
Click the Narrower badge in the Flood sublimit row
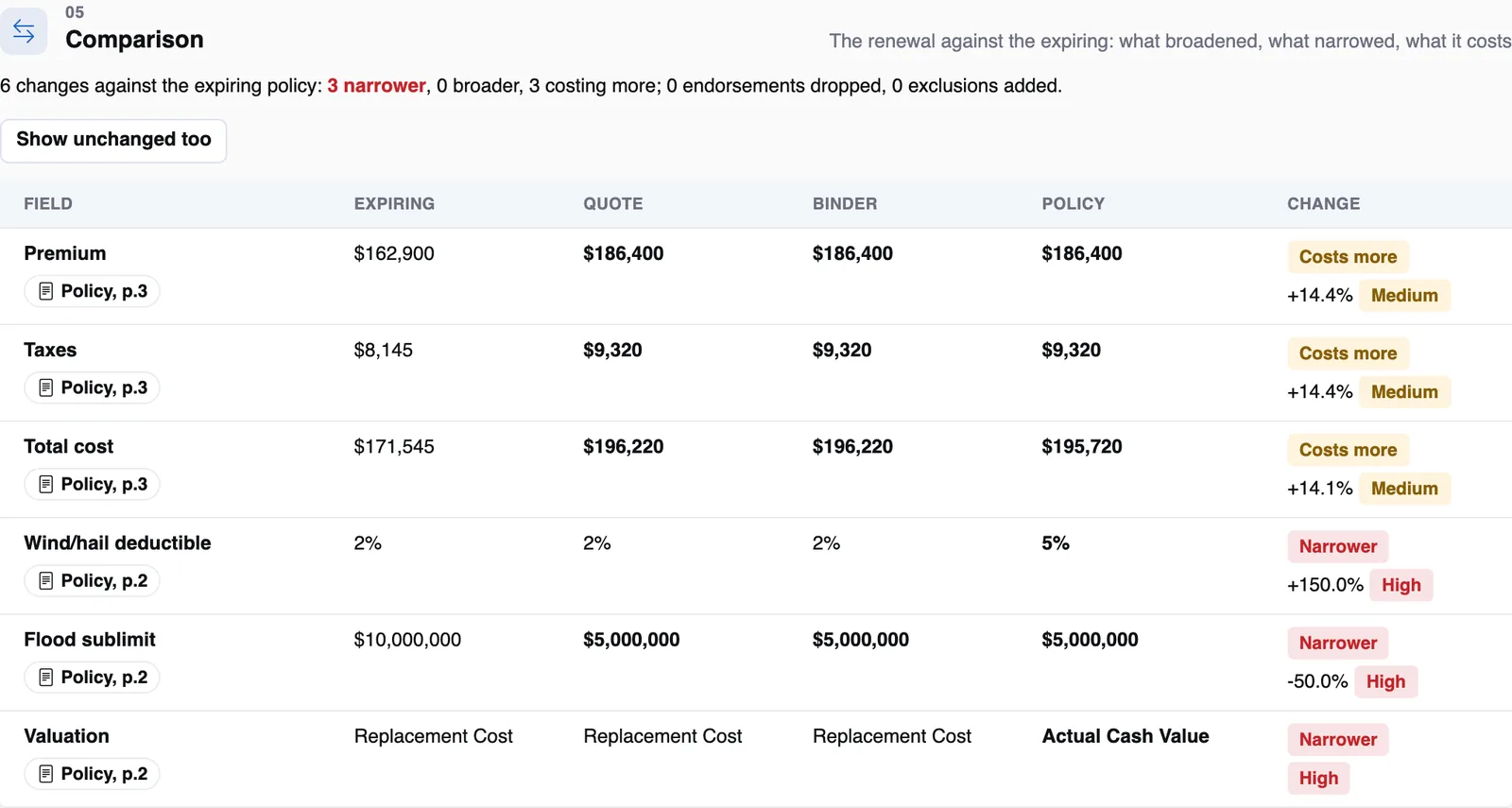(1337, 643)
